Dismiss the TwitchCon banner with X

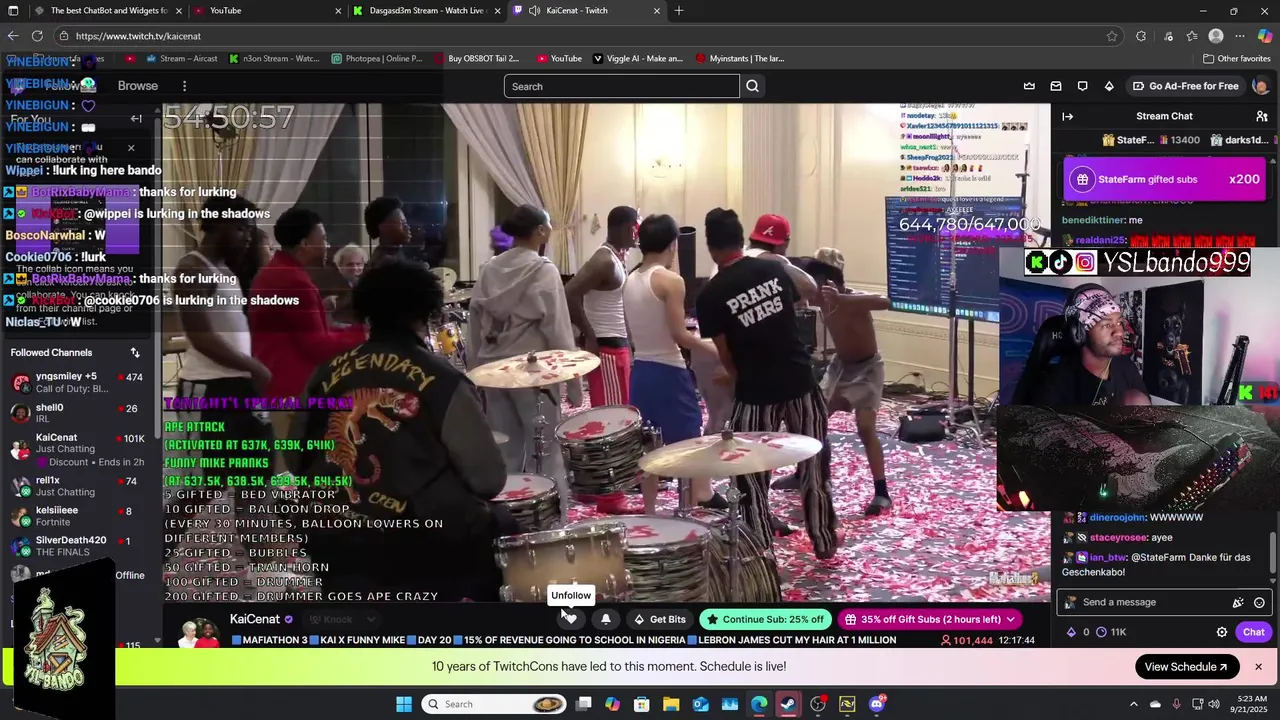[x=1258, y=667]
